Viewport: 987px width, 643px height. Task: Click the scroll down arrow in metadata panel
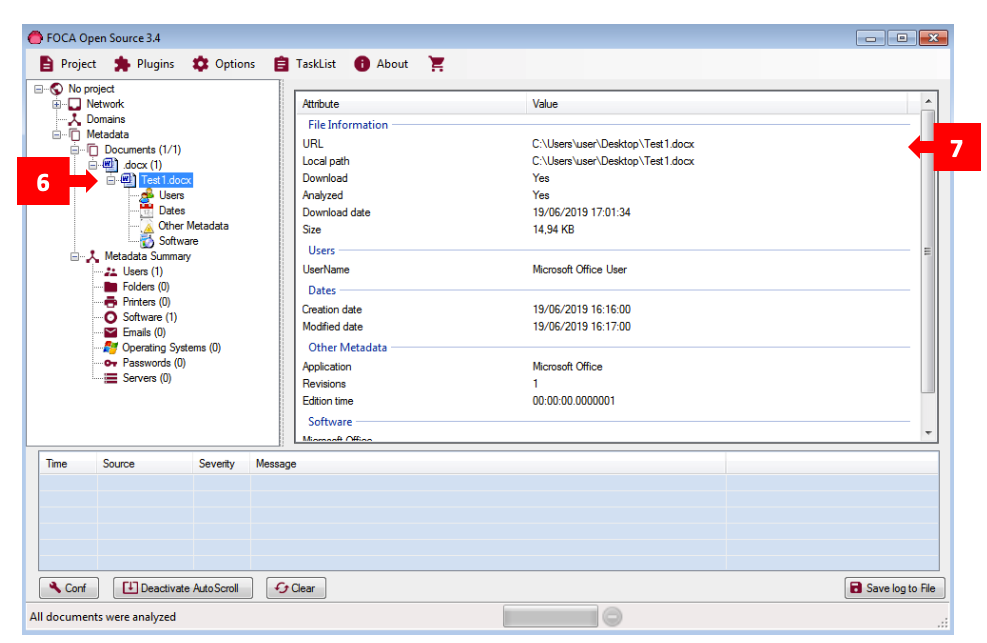(x=928, y=433)
